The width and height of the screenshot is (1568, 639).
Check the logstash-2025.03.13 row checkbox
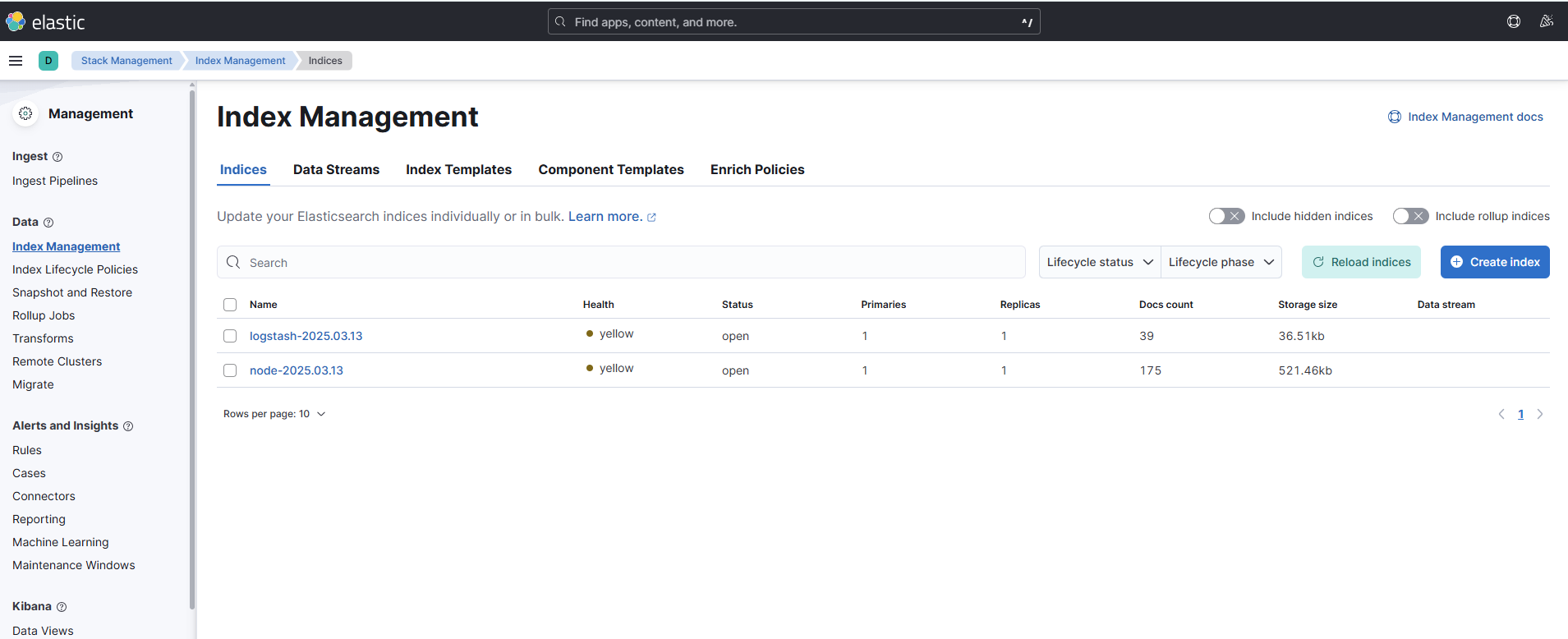click(230, 336)
